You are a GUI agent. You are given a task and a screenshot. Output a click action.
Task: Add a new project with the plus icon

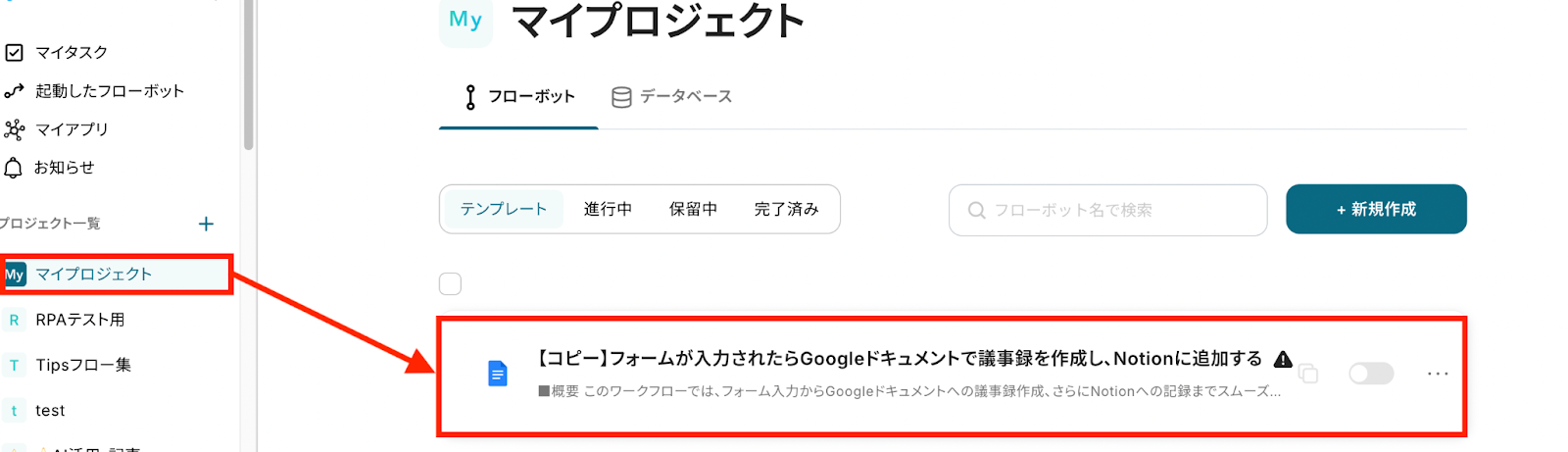click(x=206, y=224)
